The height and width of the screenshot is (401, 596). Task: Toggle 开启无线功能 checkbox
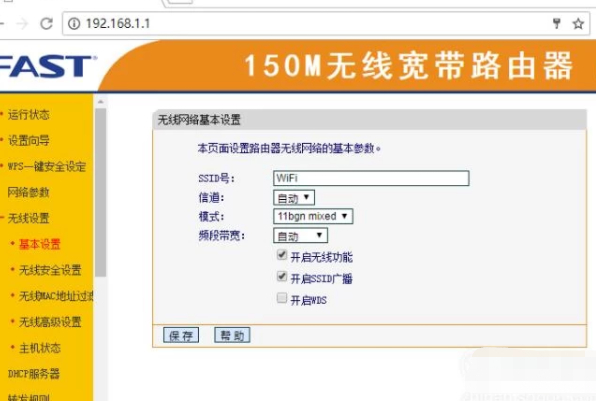[282, 255]
